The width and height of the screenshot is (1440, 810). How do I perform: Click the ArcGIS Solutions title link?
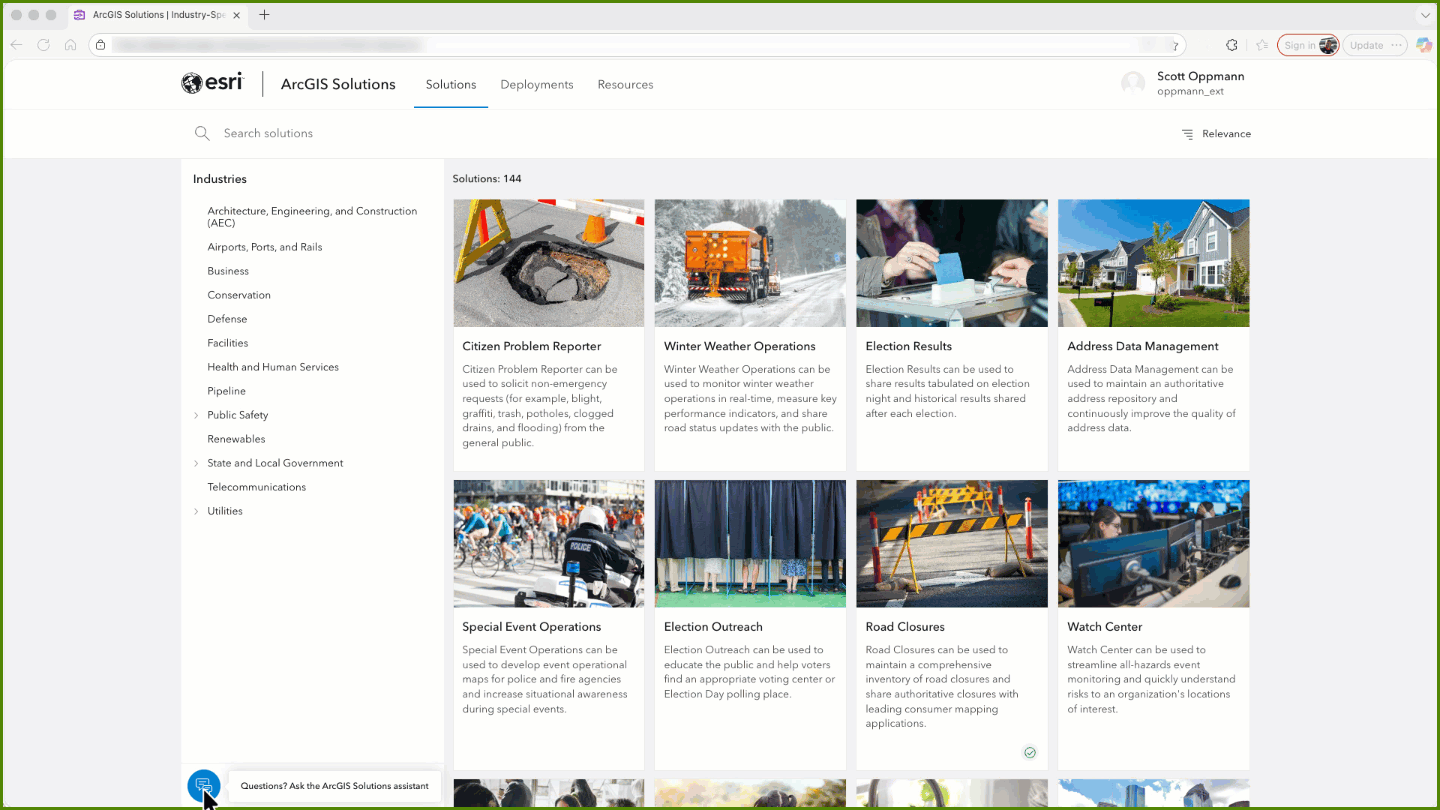pos(338,84)
